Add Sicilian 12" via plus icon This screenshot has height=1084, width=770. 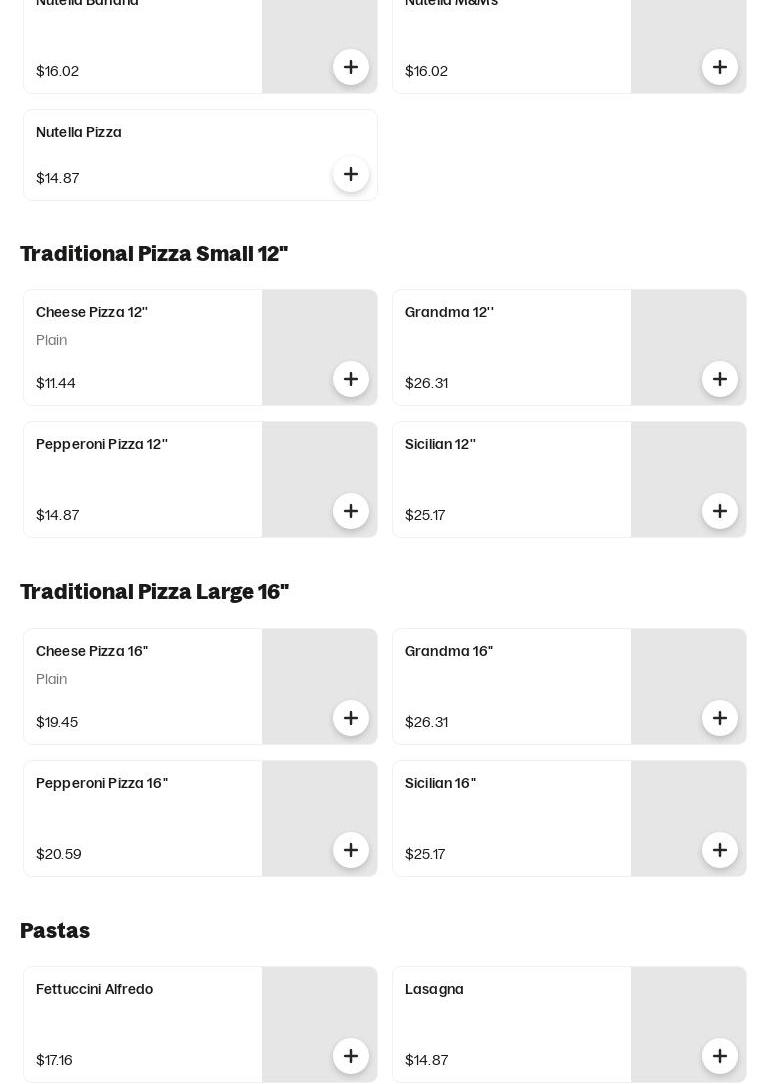tap(720, 511)
